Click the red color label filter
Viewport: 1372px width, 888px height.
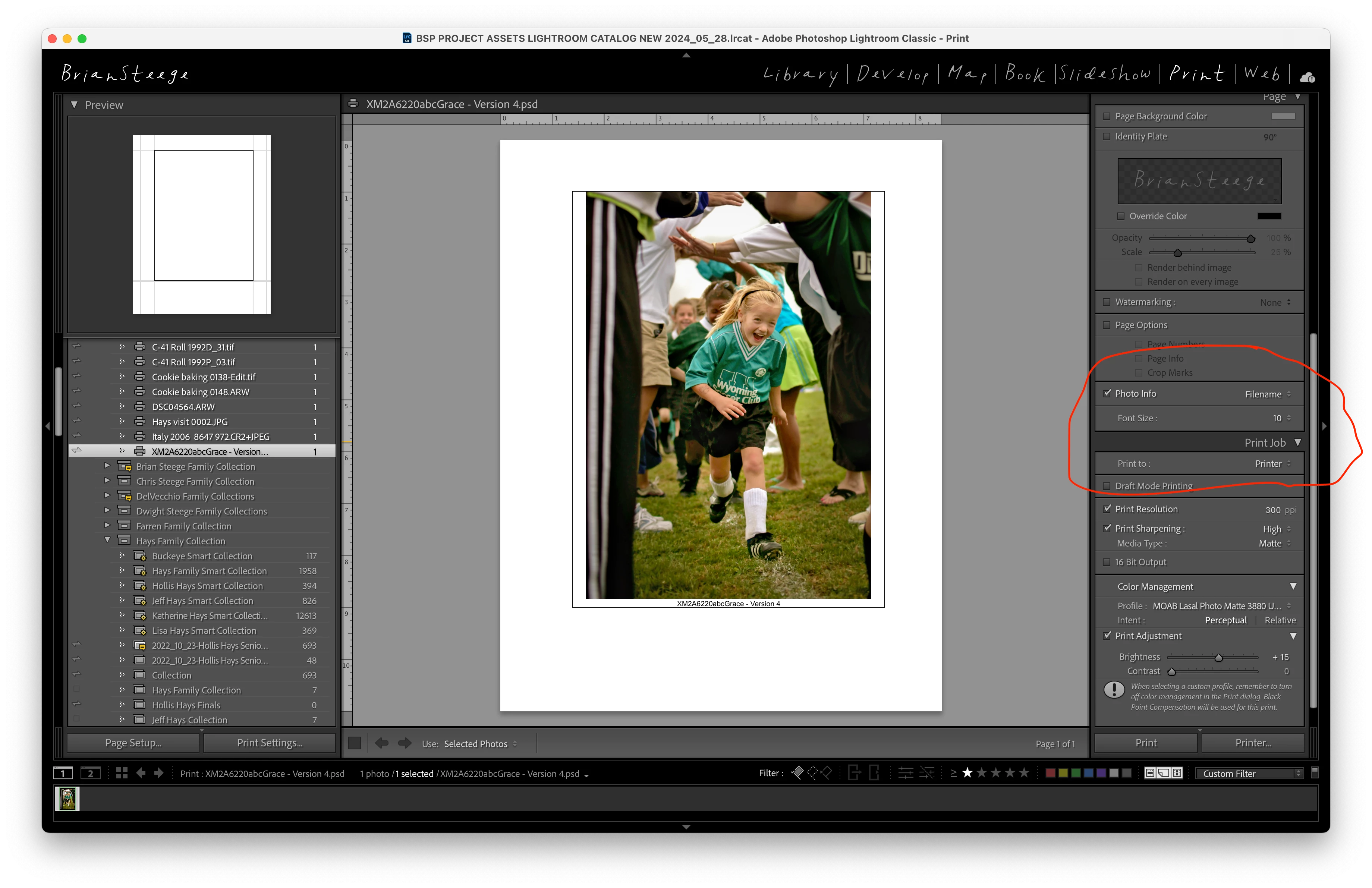(x=1050, y=773)
